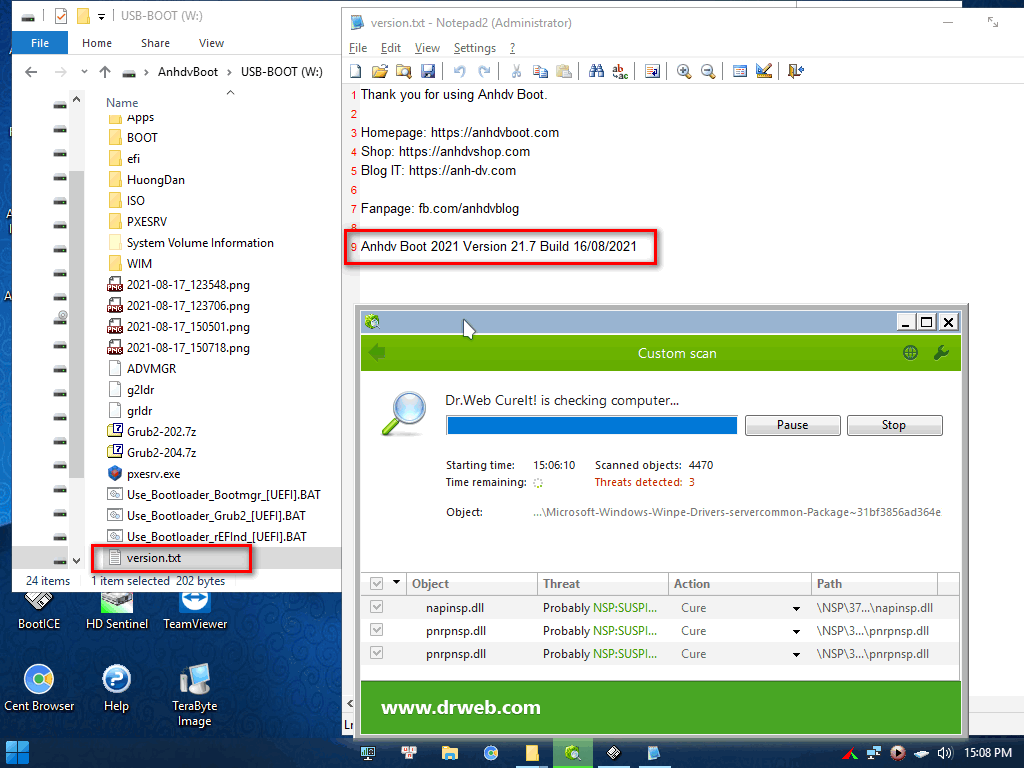
Task: Open the Quick Access Toolbar dropdown in Explorer
Action: [101, 17]
